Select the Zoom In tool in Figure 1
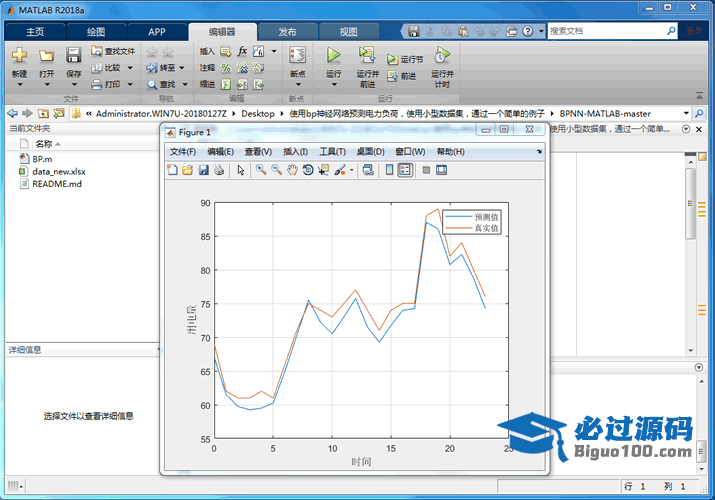 (260, 170)
